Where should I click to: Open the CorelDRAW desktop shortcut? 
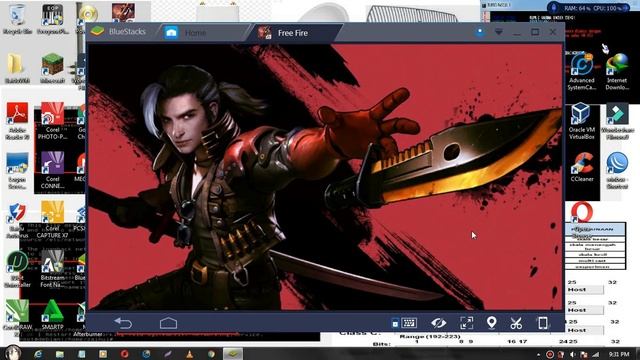17,316
